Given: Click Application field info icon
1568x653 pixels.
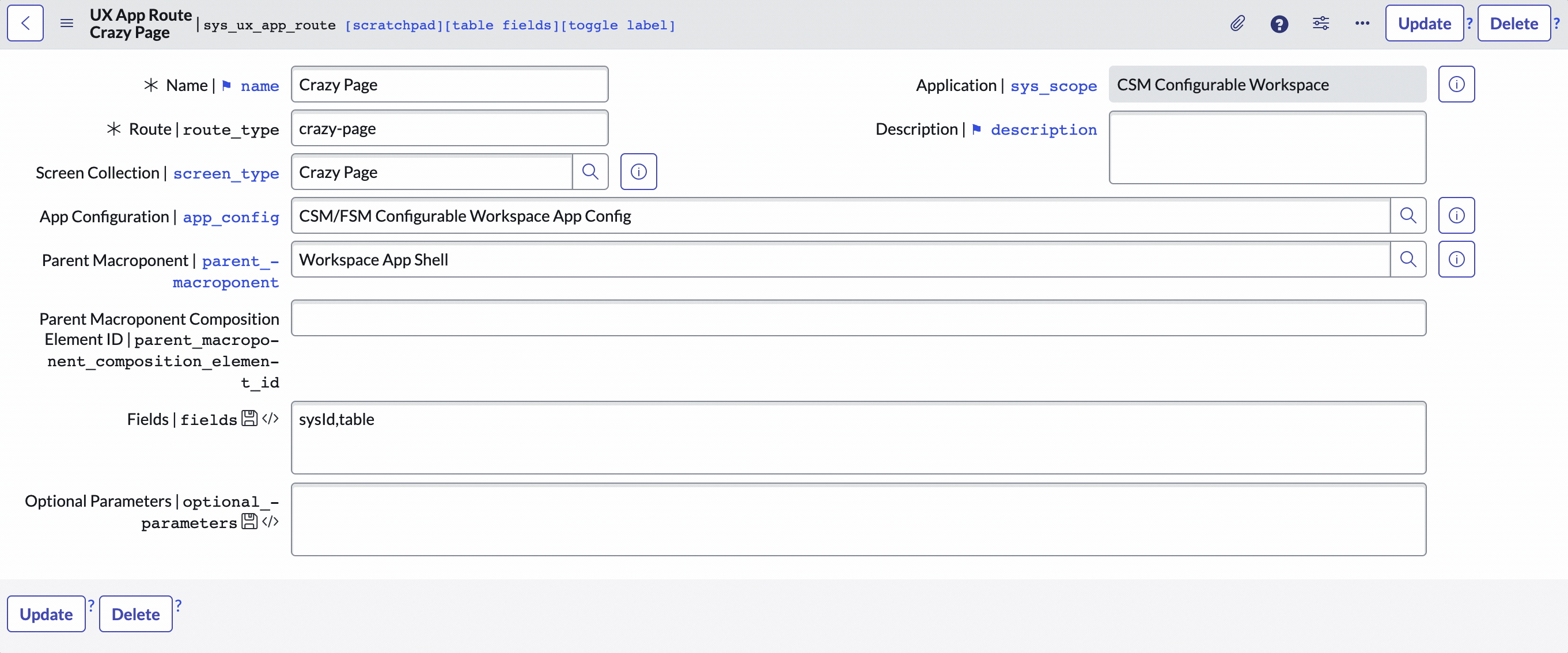Looking at the screenshot, I should [x=1456, y=84].
